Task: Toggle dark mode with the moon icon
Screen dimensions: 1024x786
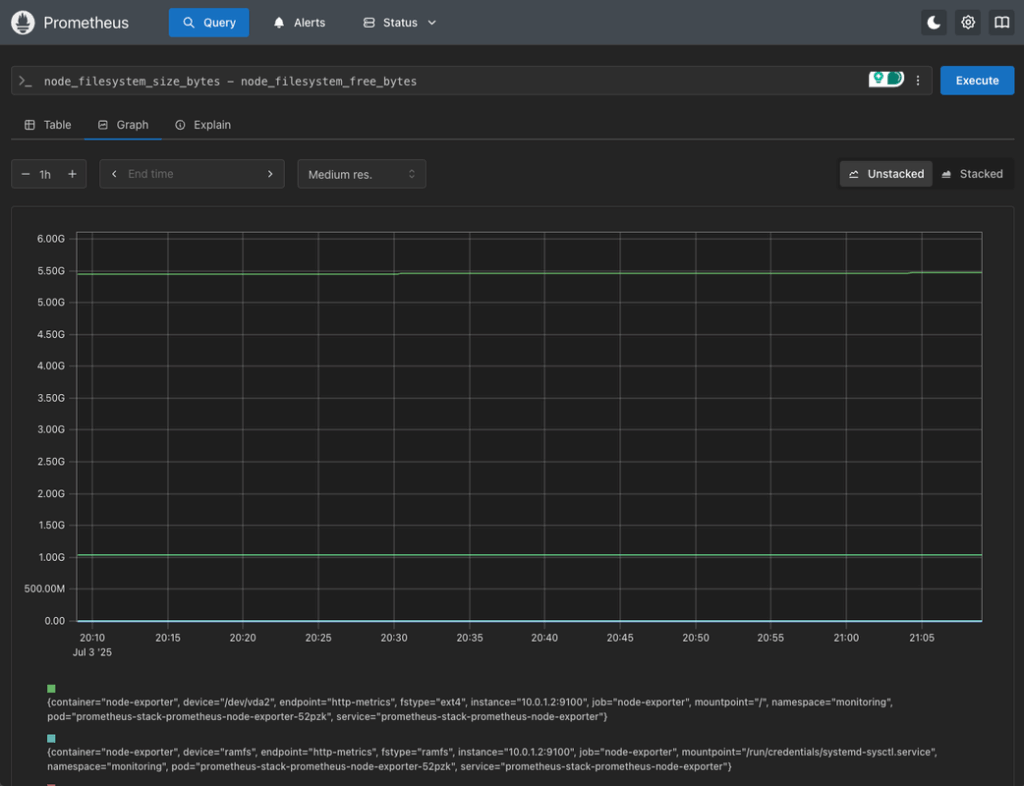Action: pyautogui.click(x=933, y=22)
